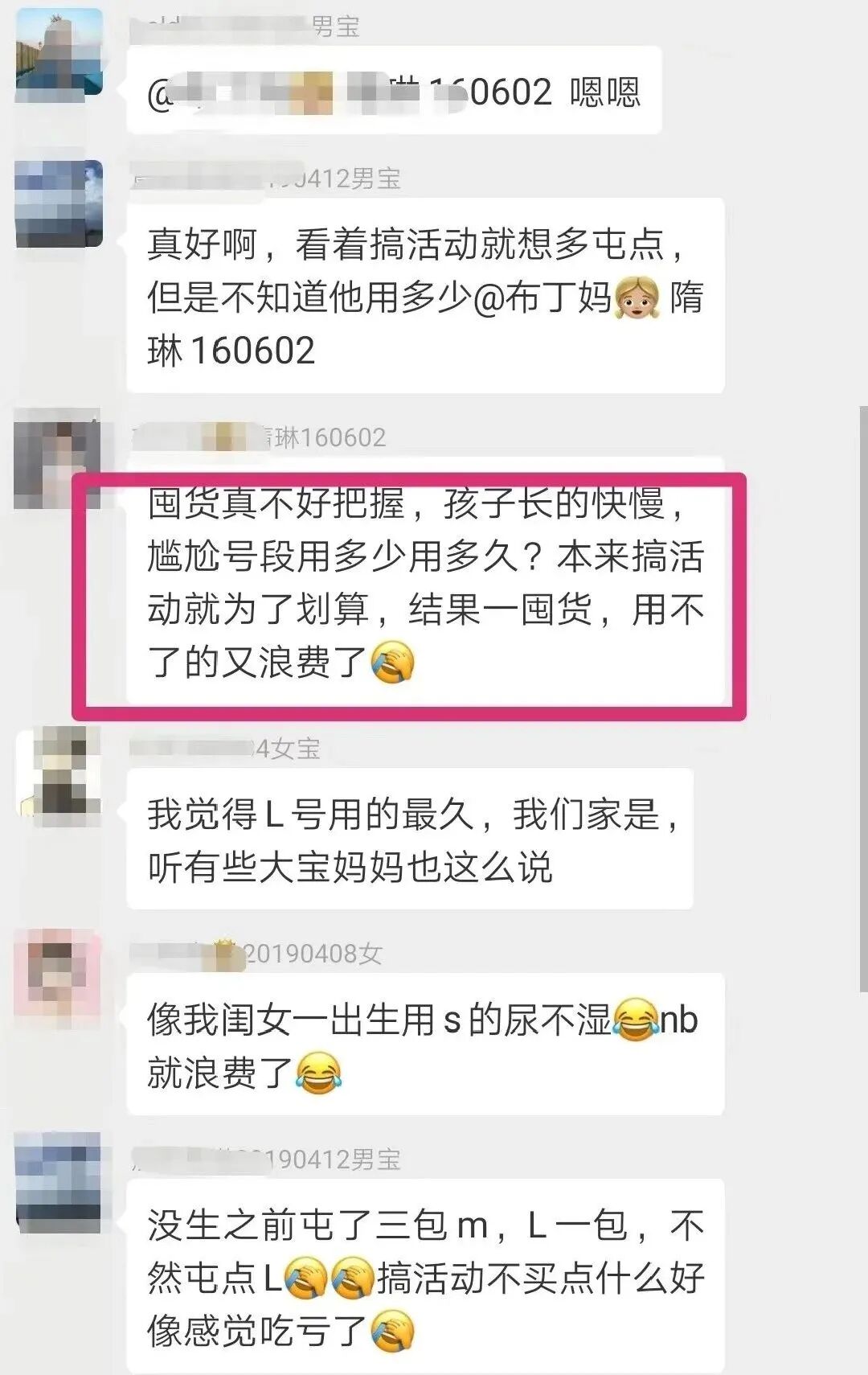Screen dimensions: 868x1375
Task: Tap the 女宝 sender's avatar
Action: click(x=59, y=776)
